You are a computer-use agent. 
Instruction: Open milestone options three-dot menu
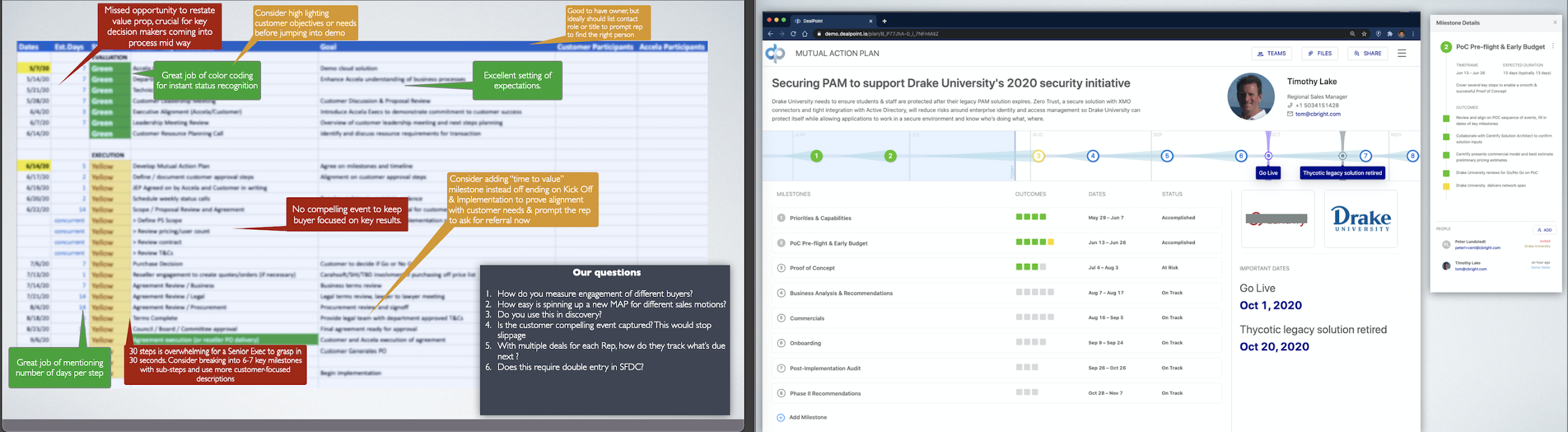[1553, 46]
